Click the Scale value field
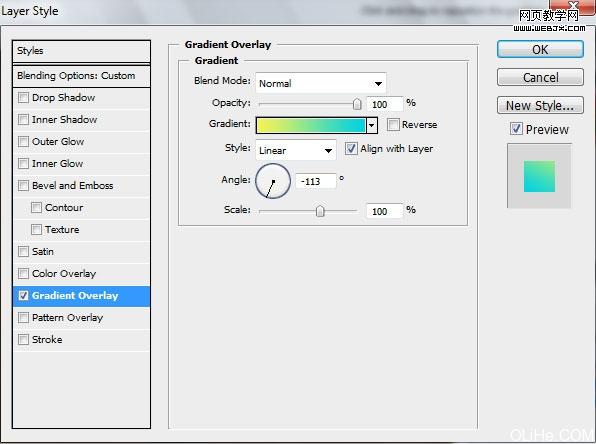The image size is (596, 444). tap(384, 211)
